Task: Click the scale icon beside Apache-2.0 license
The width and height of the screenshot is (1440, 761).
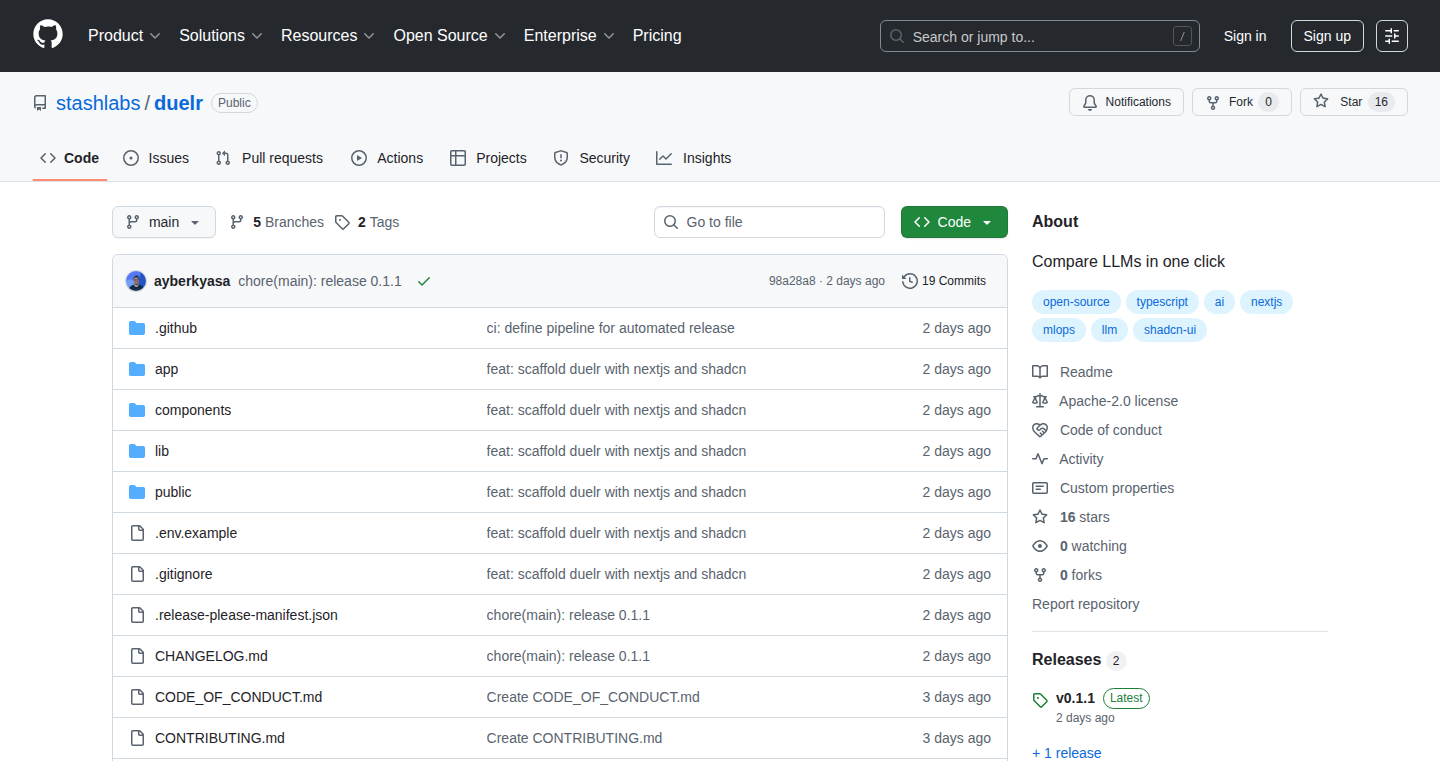Action: coord(1040,401)
